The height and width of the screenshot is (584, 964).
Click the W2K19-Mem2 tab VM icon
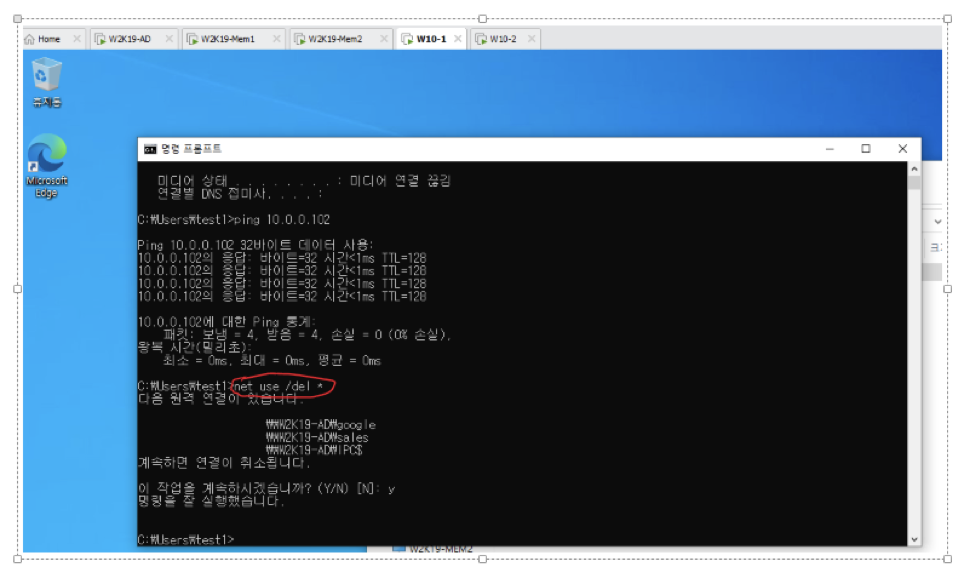tap(300, 39)
